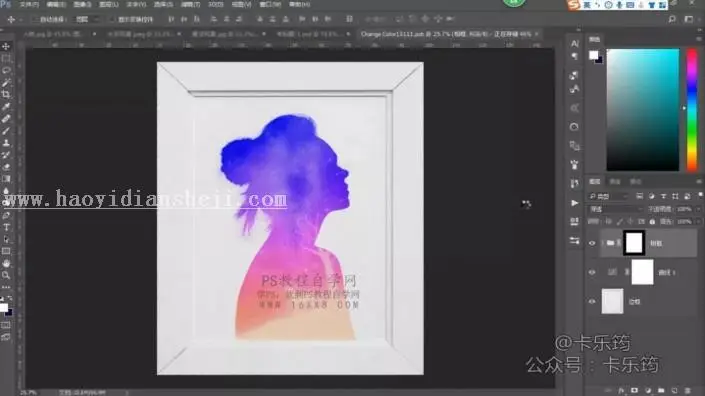
Task: Open status bar info arrow menu
Action: coord(127,392)
